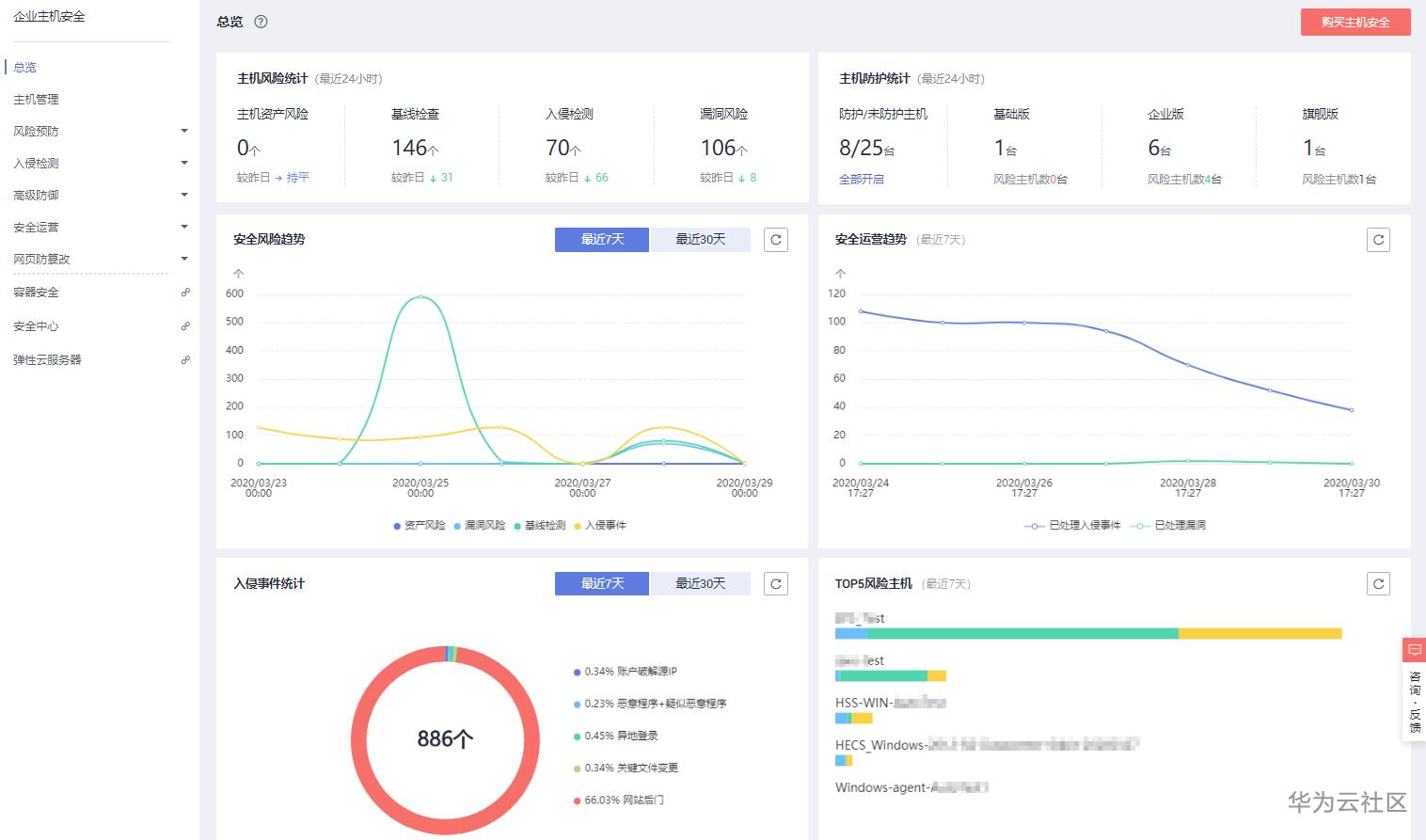
Task: Refresh the TOP5风险主机 panel
Action: (x=1378, y=584)
